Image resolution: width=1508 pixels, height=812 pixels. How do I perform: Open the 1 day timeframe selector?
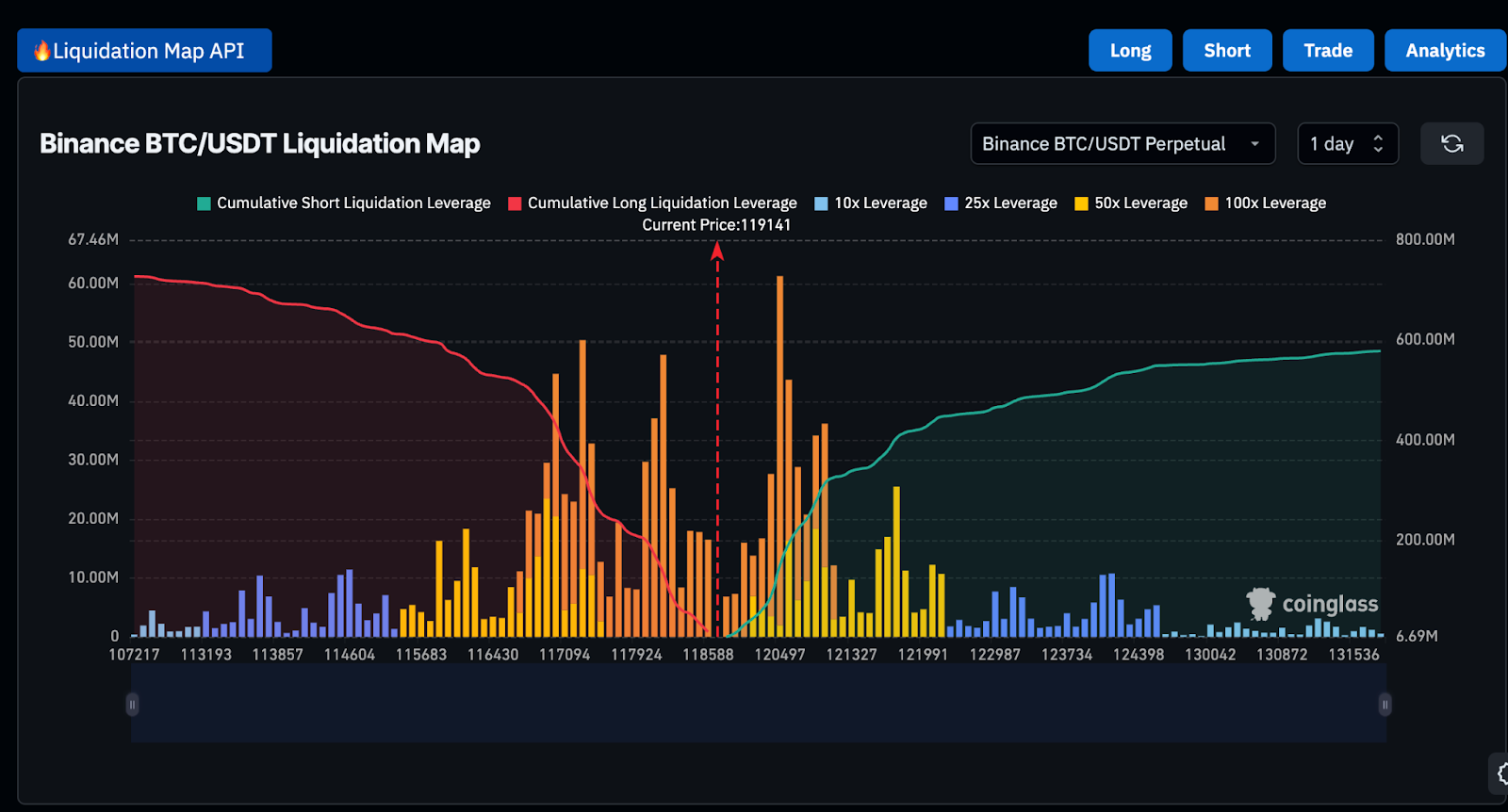pyautogui.click(x=1348, y=144)
